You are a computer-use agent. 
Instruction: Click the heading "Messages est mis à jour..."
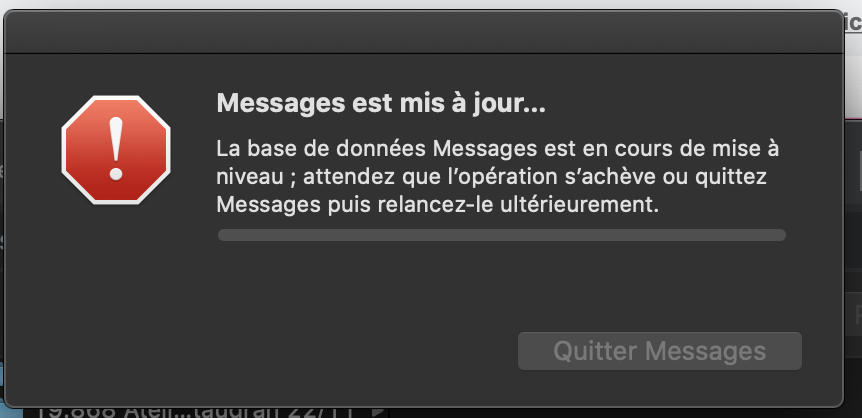tap(381, 103)
